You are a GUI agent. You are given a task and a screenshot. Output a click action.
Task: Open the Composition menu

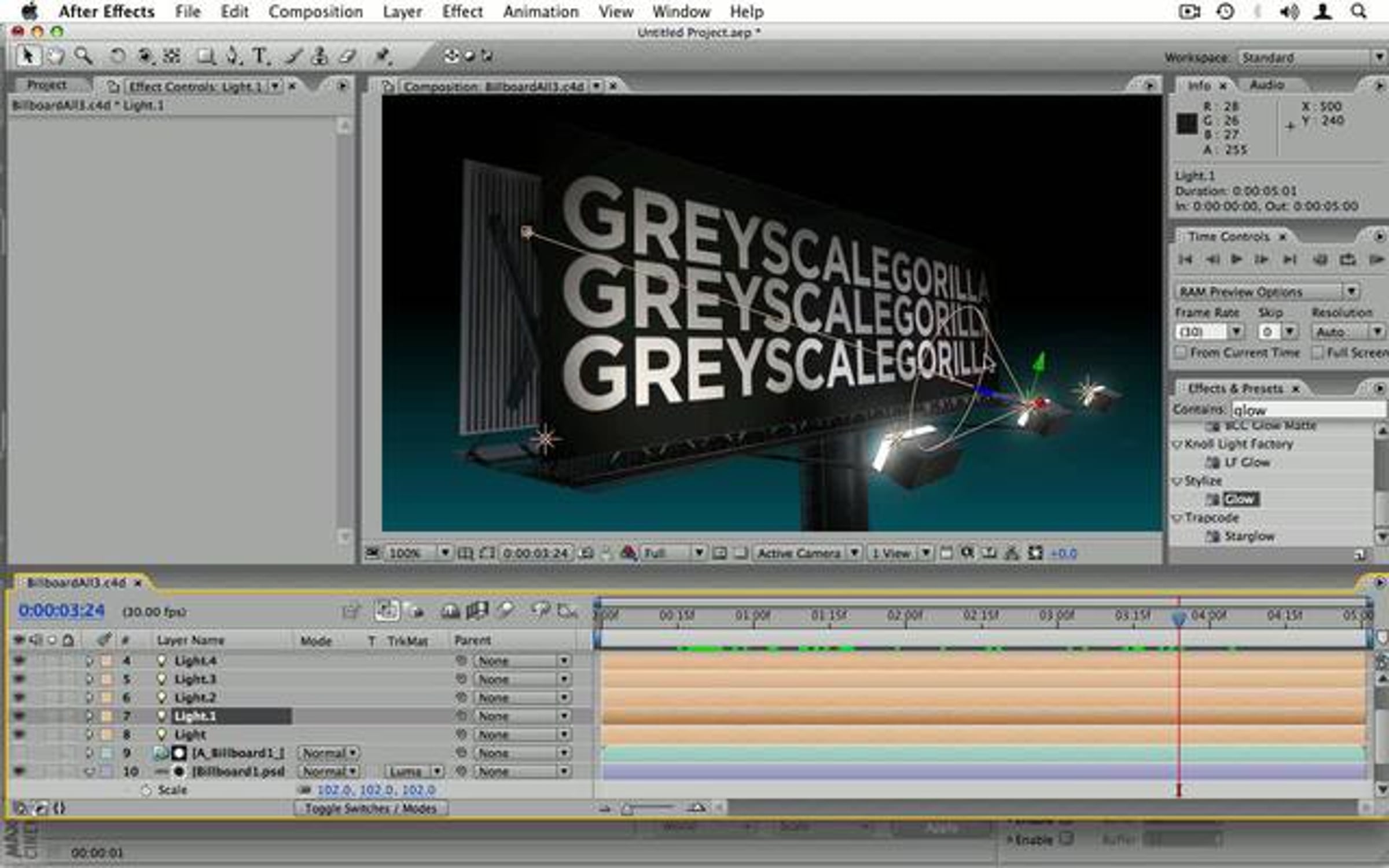pos(315,12)
